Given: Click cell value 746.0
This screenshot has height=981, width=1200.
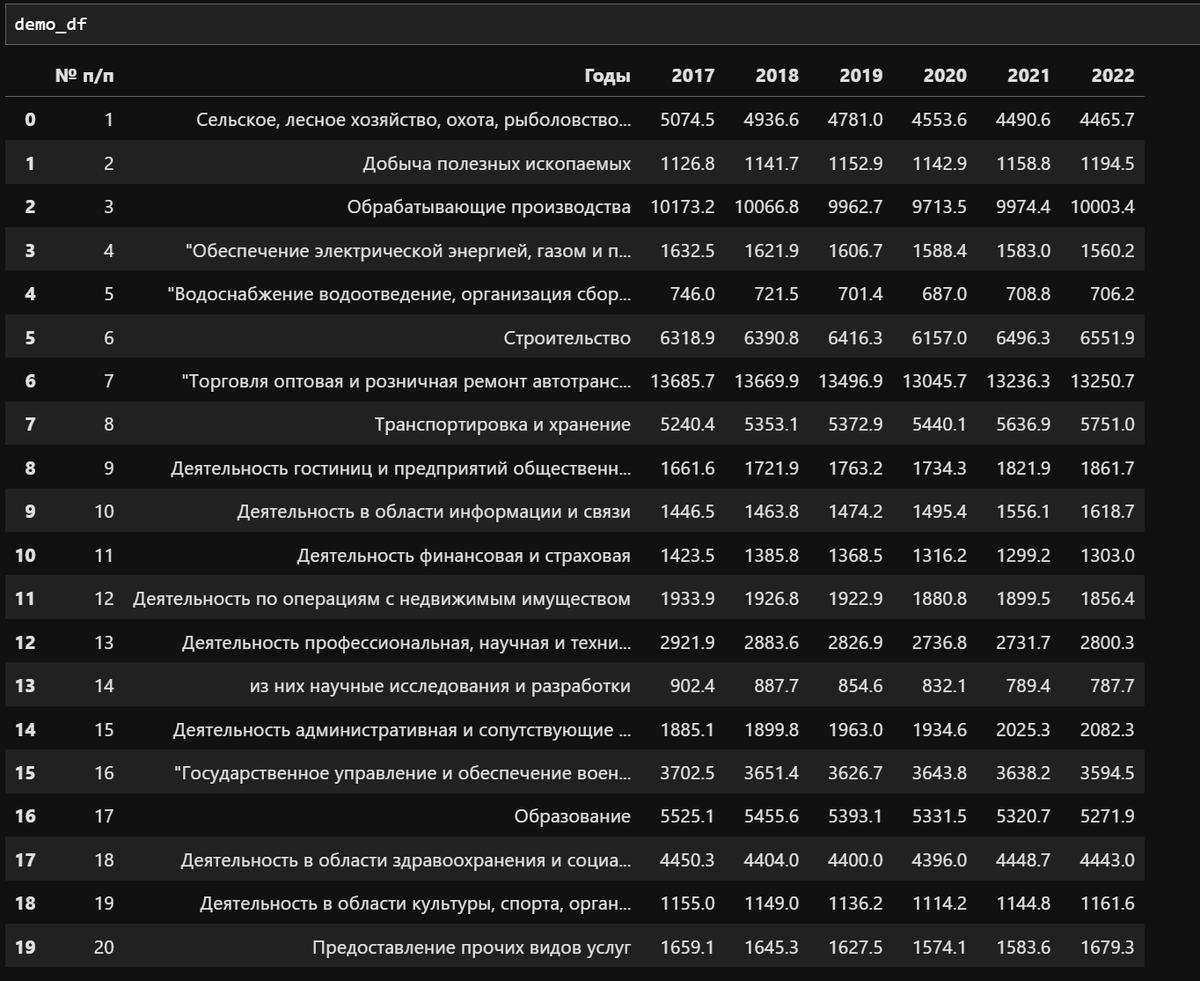Looking at the screenshot, I should pos(692,294).
